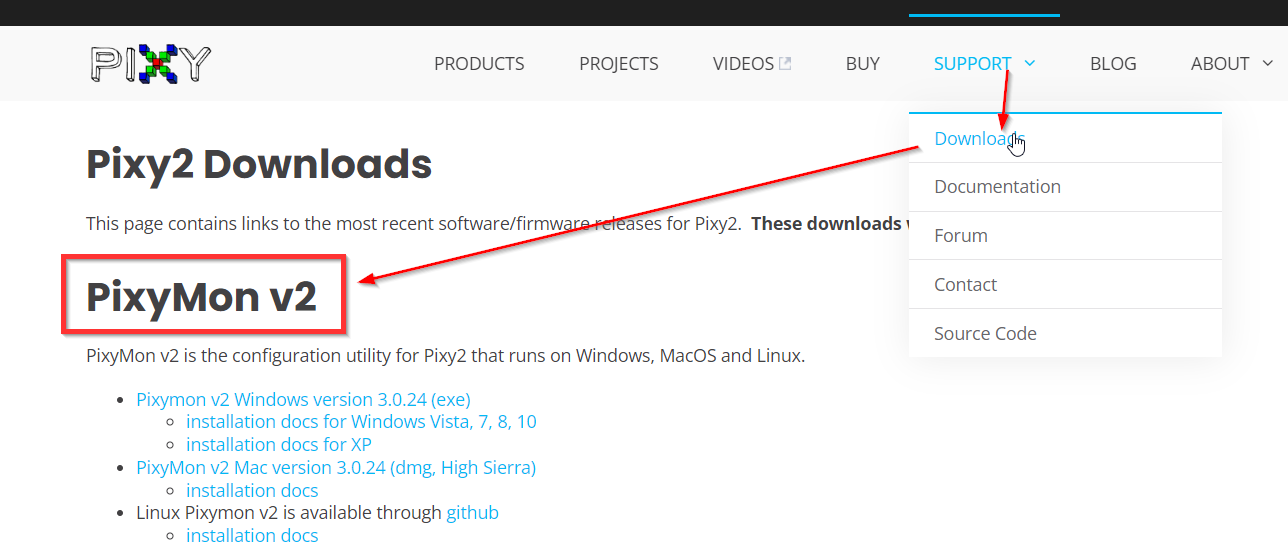
Task: Select Downloads in the Support menu
Action: point(1065,138)
